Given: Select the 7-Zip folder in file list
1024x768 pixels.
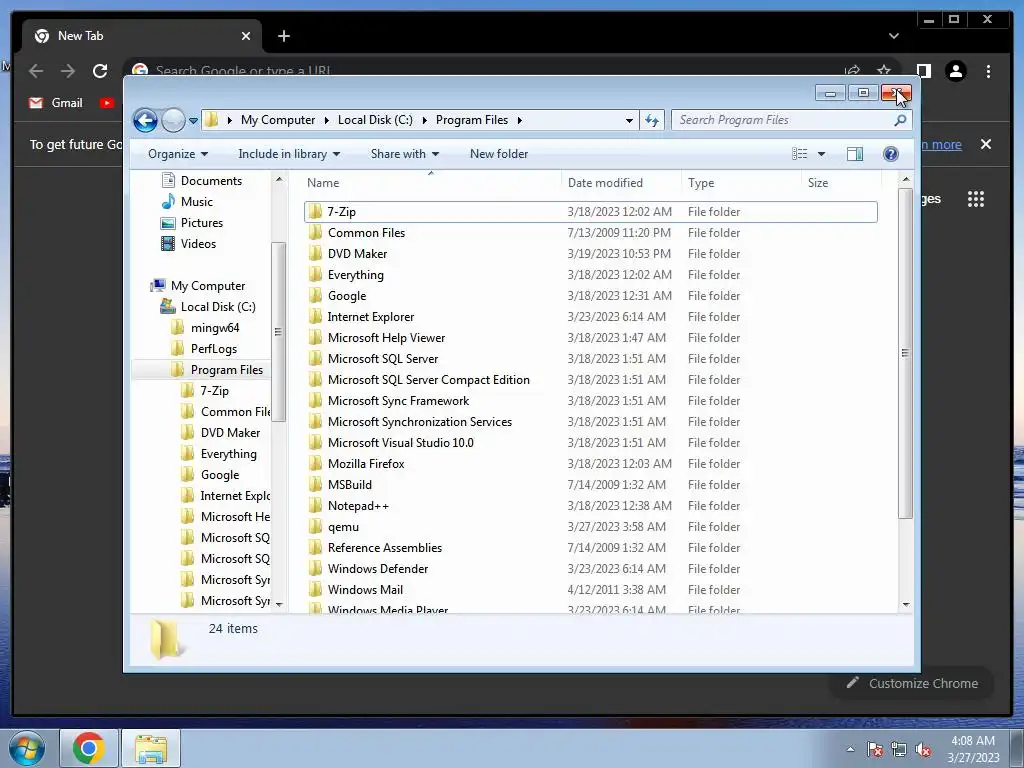Looking at the screenshot, I should (x=590, y=212).
